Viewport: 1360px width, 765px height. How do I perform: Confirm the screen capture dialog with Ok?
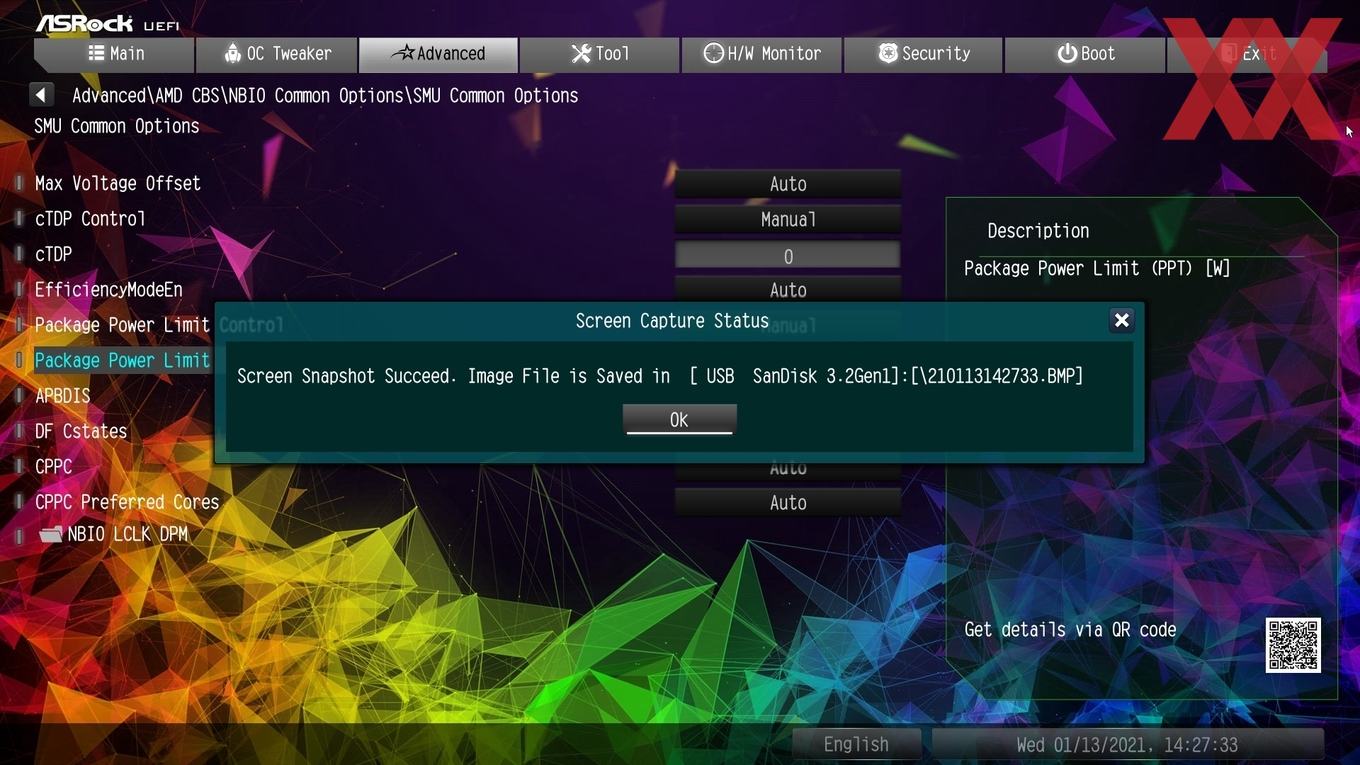click(679, 419)
